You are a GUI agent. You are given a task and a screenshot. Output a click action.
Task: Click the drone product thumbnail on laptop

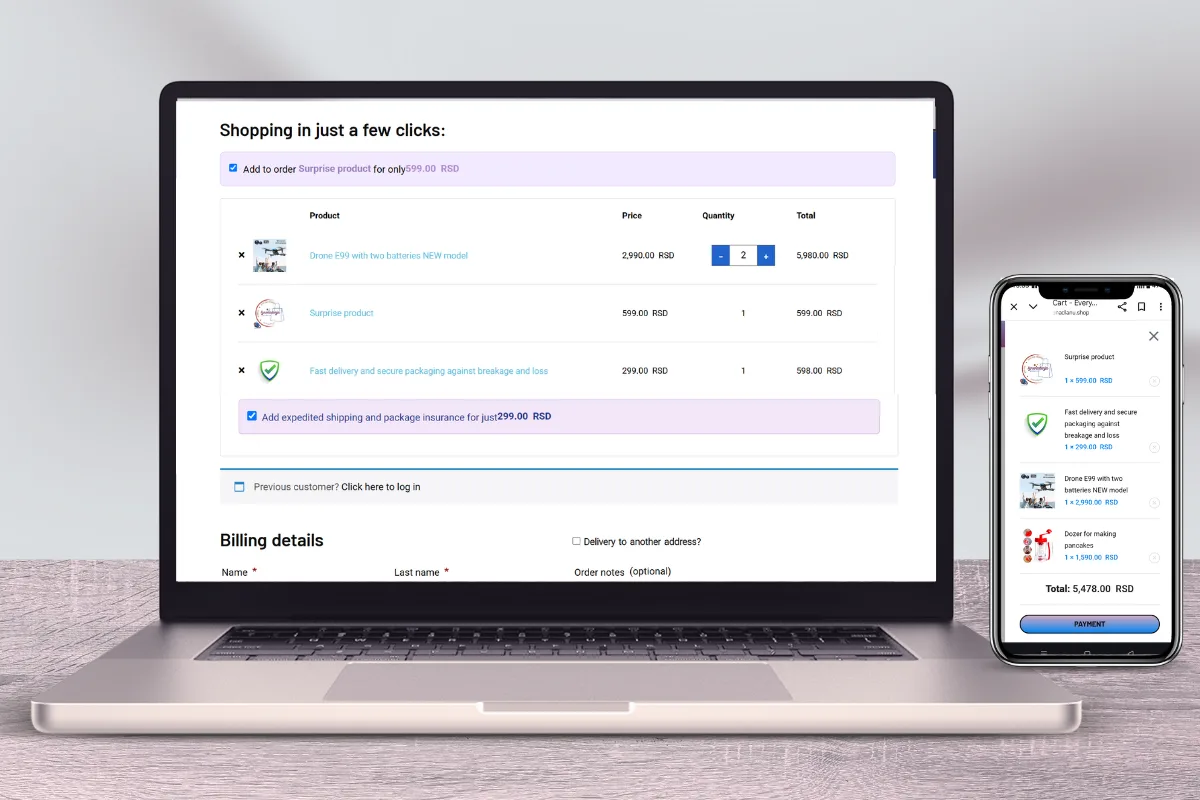[x=269, y=255]
